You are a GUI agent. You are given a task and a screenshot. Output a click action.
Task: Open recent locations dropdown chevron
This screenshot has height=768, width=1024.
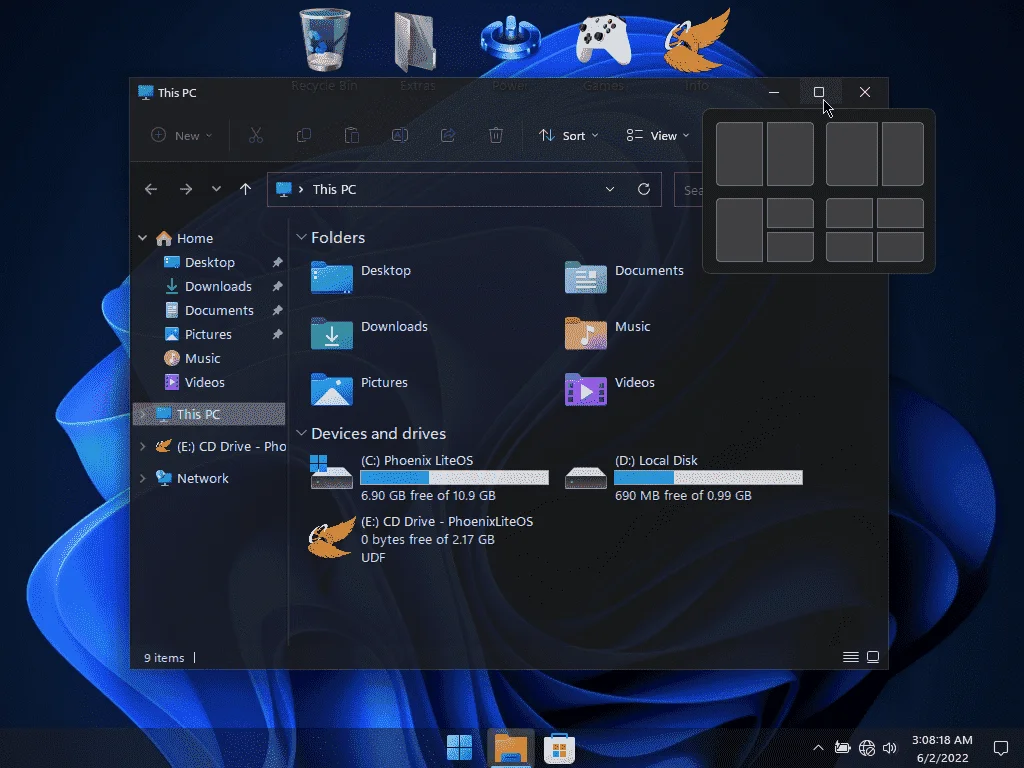tap(216, 189)
